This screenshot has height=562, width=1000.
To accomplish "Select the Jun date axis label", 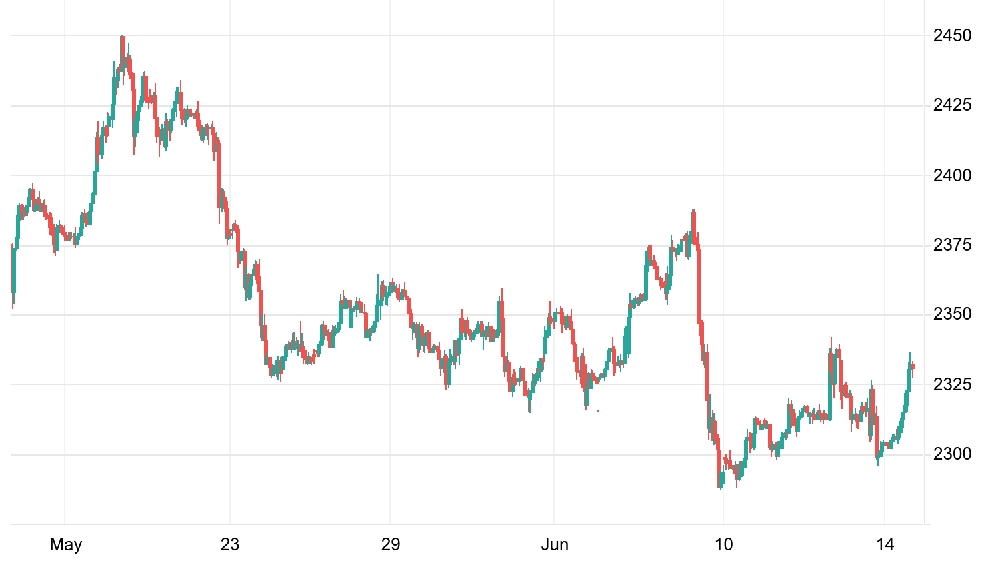I will tap(554, 544).
